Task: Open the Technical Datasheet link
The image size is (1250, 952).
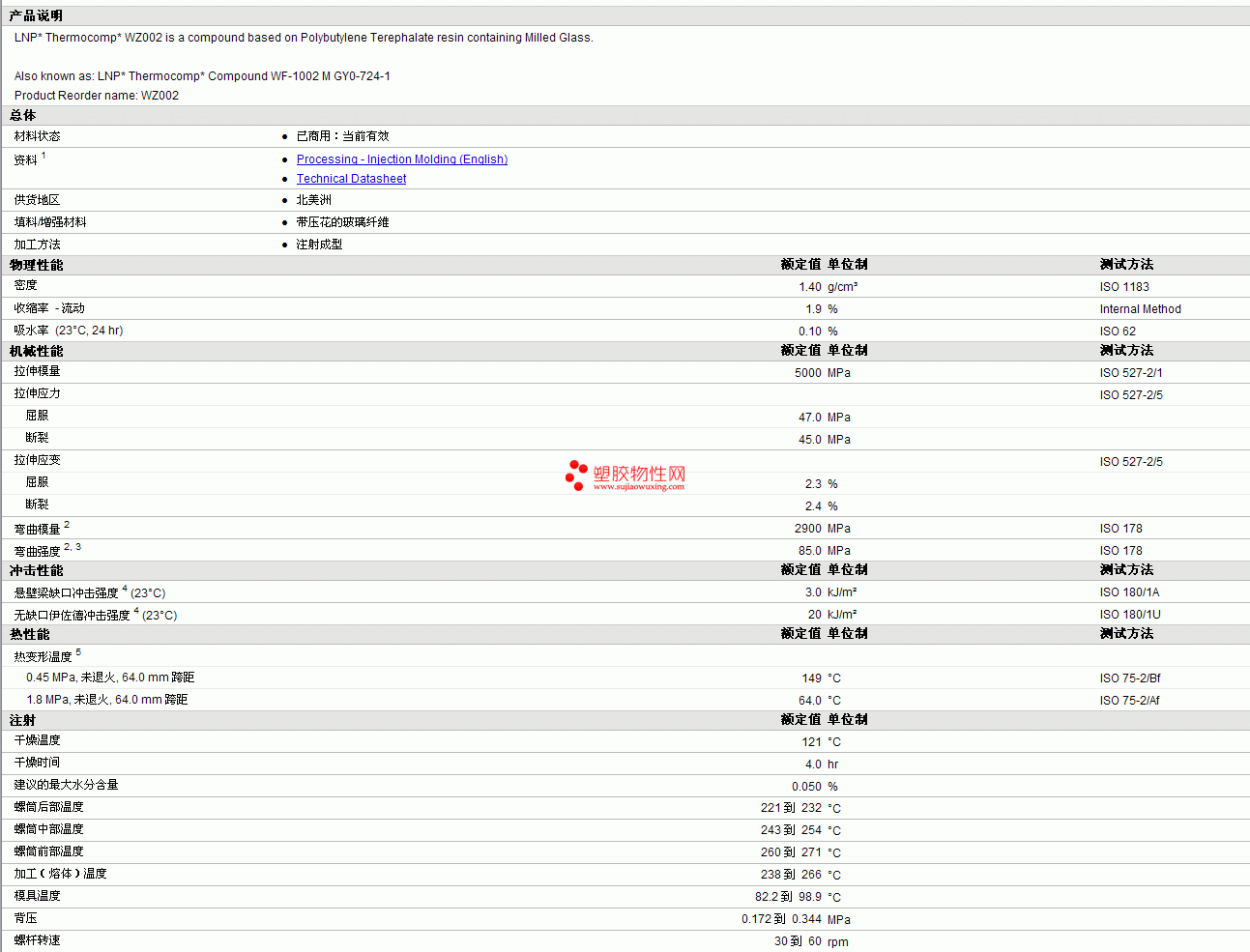Action: 351,179
